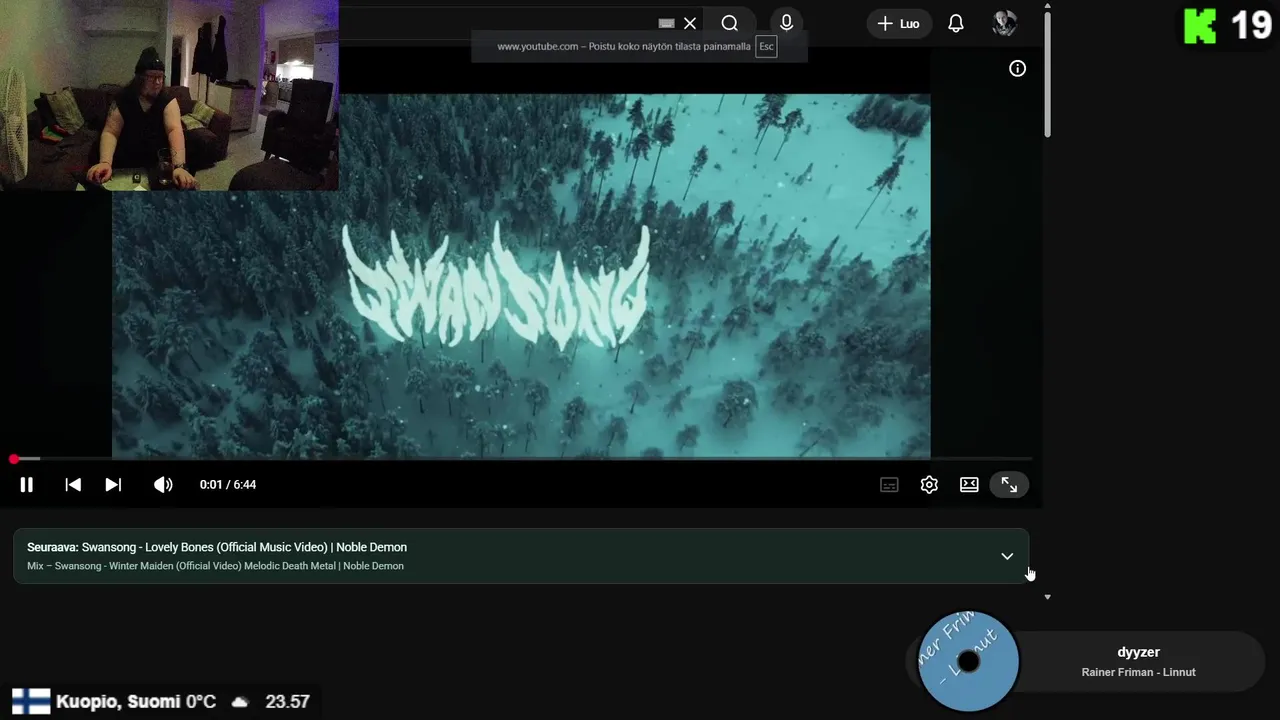Clear the search field with X

click(690, 23)
